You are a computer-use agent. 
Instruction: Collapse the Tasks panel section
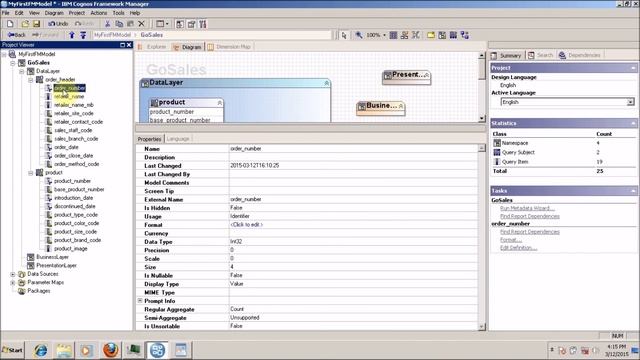(x=633, y=191)
